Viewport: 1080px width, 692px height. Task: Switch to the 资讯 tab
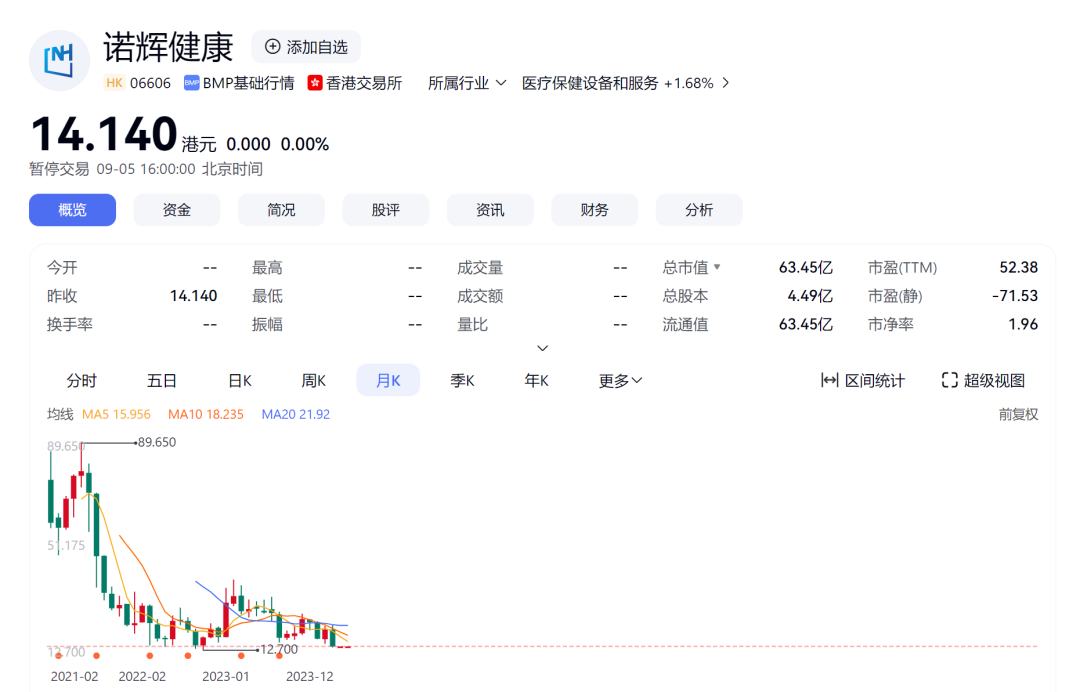click(x=490, y=210)
